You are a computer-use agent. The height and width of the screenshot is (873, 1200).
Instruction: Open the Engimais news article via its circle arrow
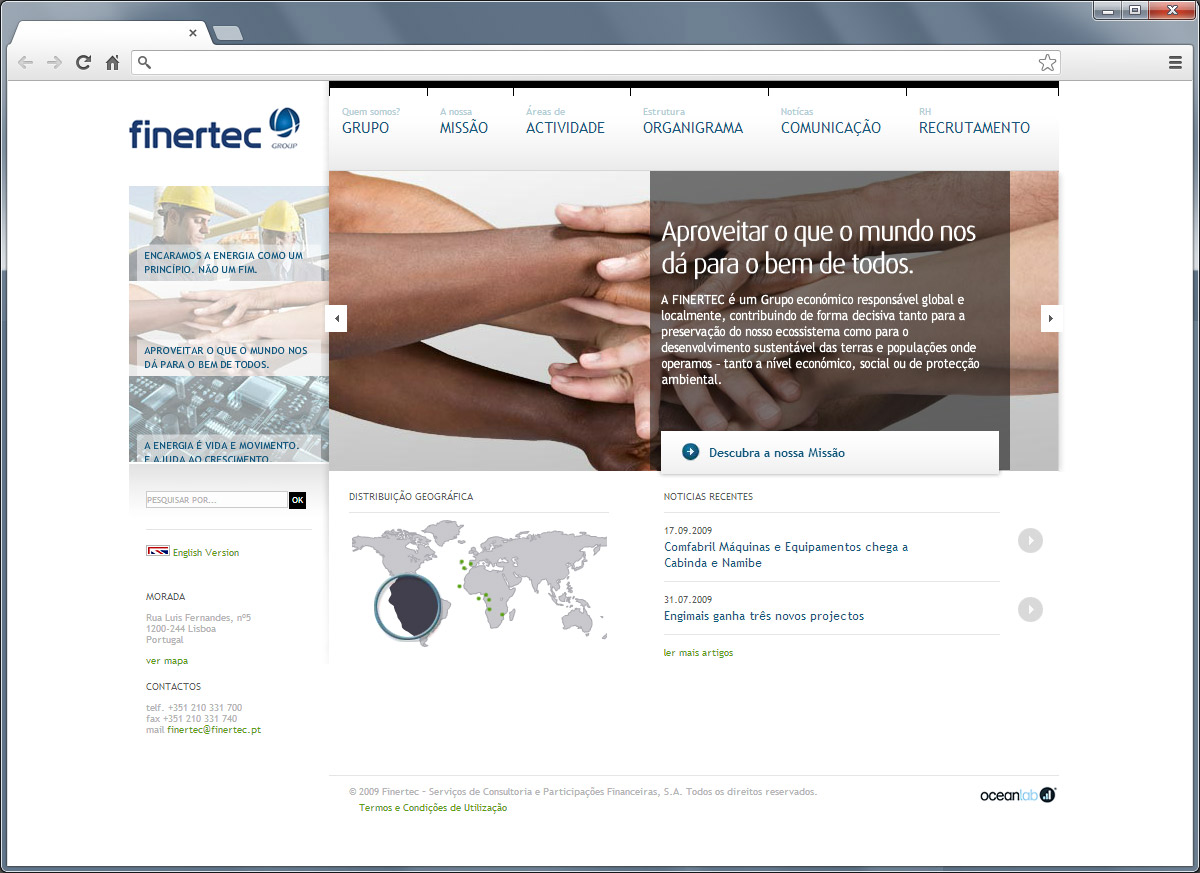1030,609
